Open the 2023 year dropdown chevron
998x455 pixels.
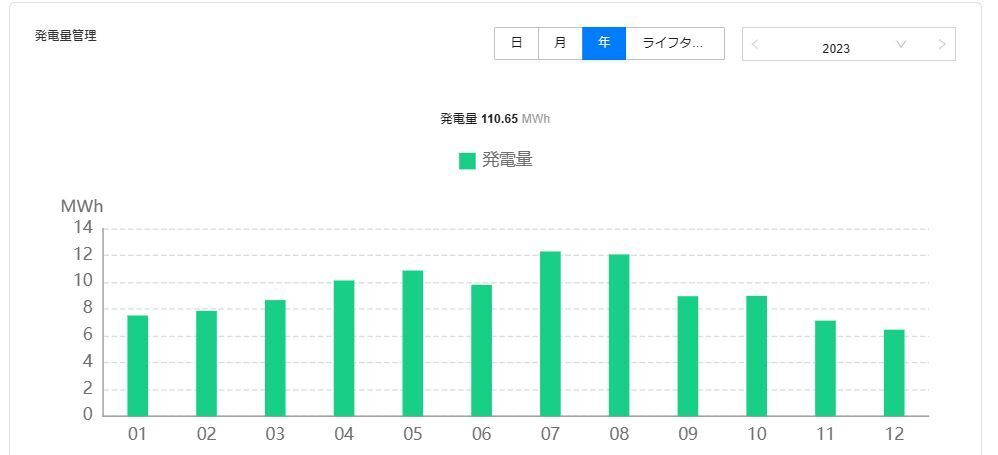[901, 44]
